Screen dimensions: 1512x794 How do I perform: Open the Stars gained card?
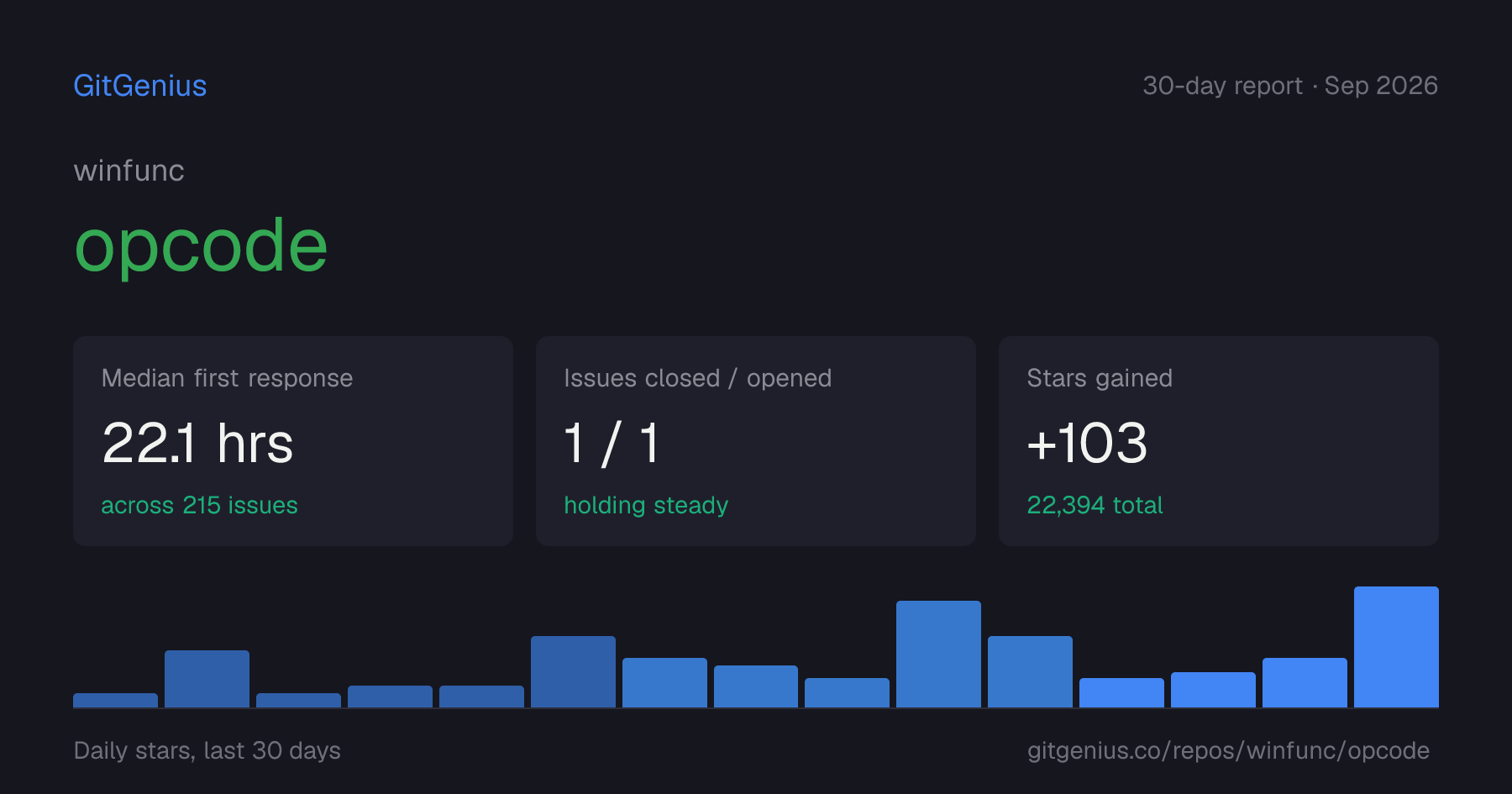(x=1219, y=441)
